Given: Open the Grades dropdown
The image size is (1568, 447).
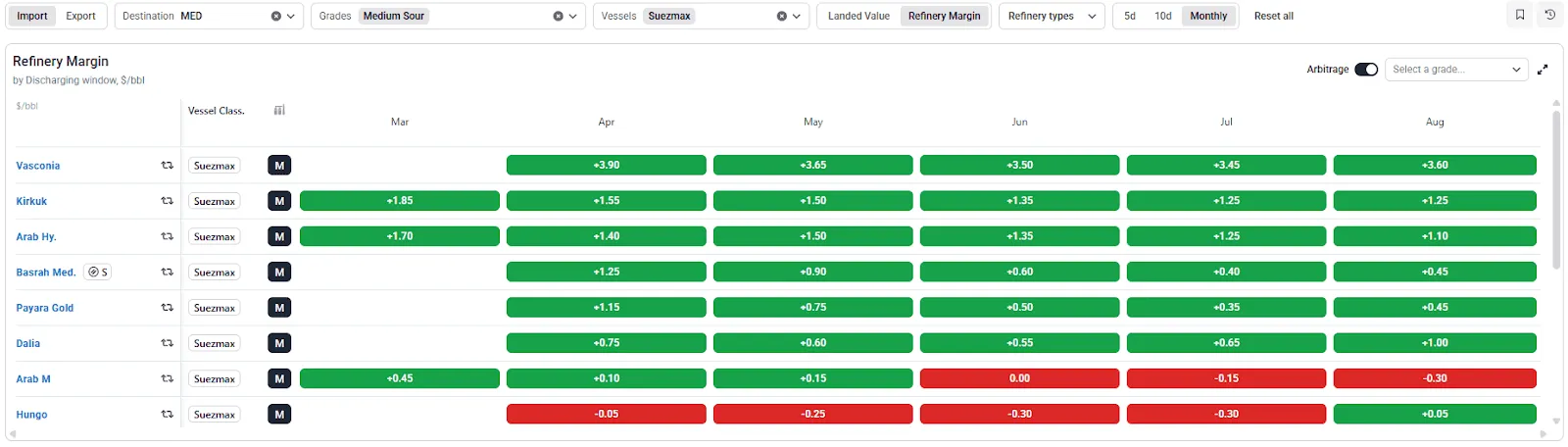Looking at the screenshot, I should 573,16.
